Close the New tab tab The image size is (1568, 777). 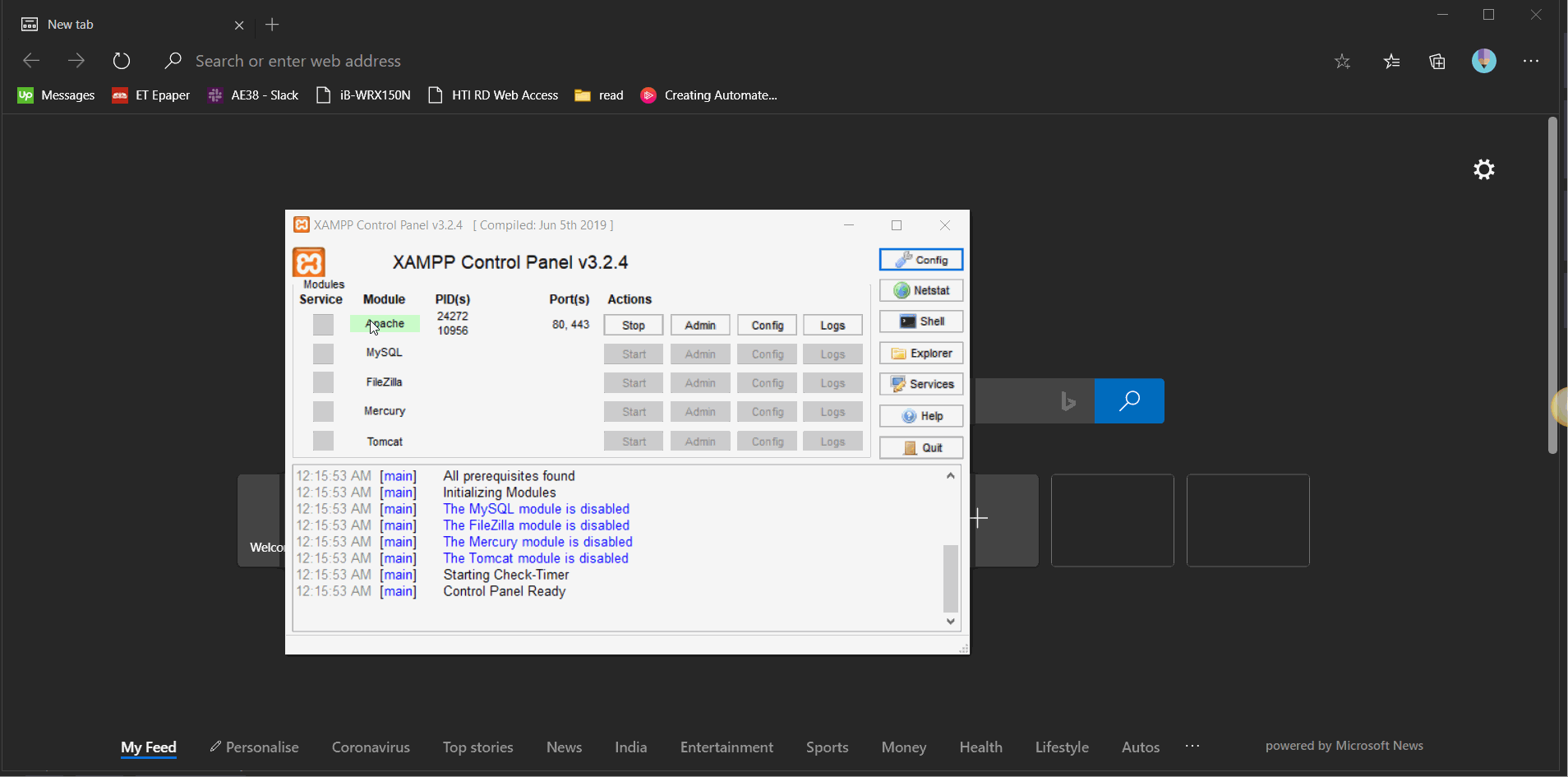[x=239, y=25]
